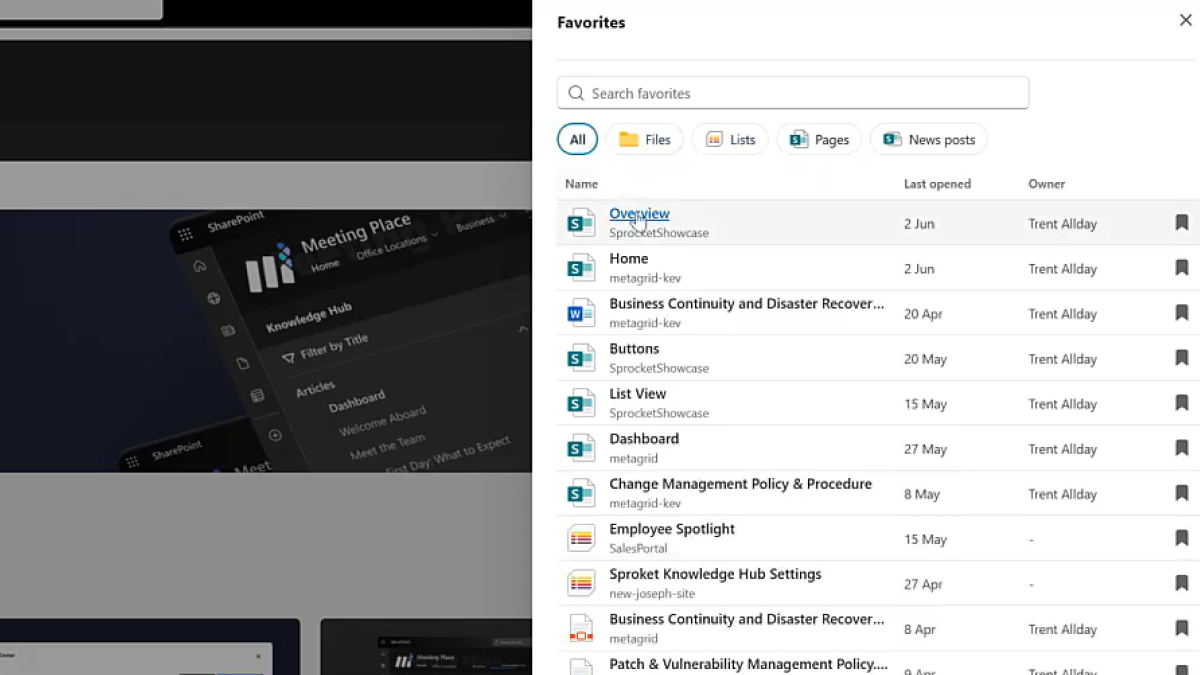Click the list icon in Lists filter
This screenshot has height=675, width=1200.
[x=714, y=139]
